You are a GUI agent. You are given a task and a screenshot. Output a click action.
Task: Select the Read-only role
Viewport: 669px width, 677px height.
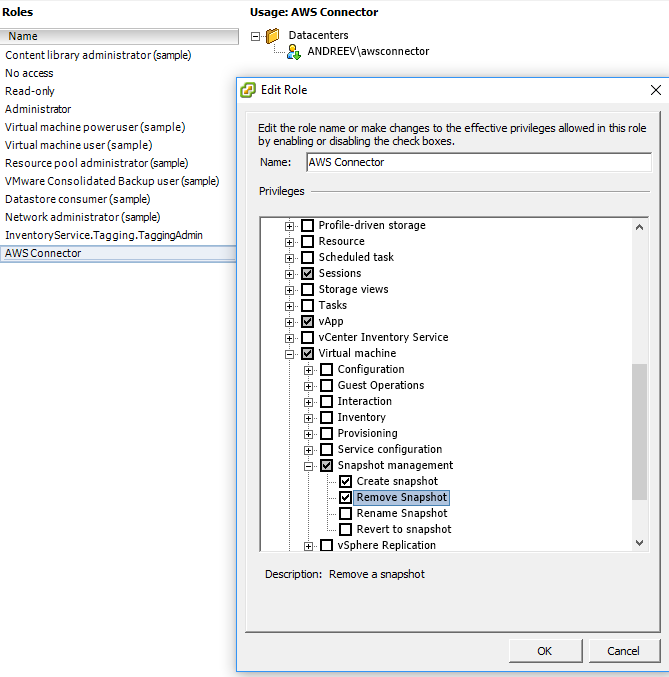[x=30, y=92]
